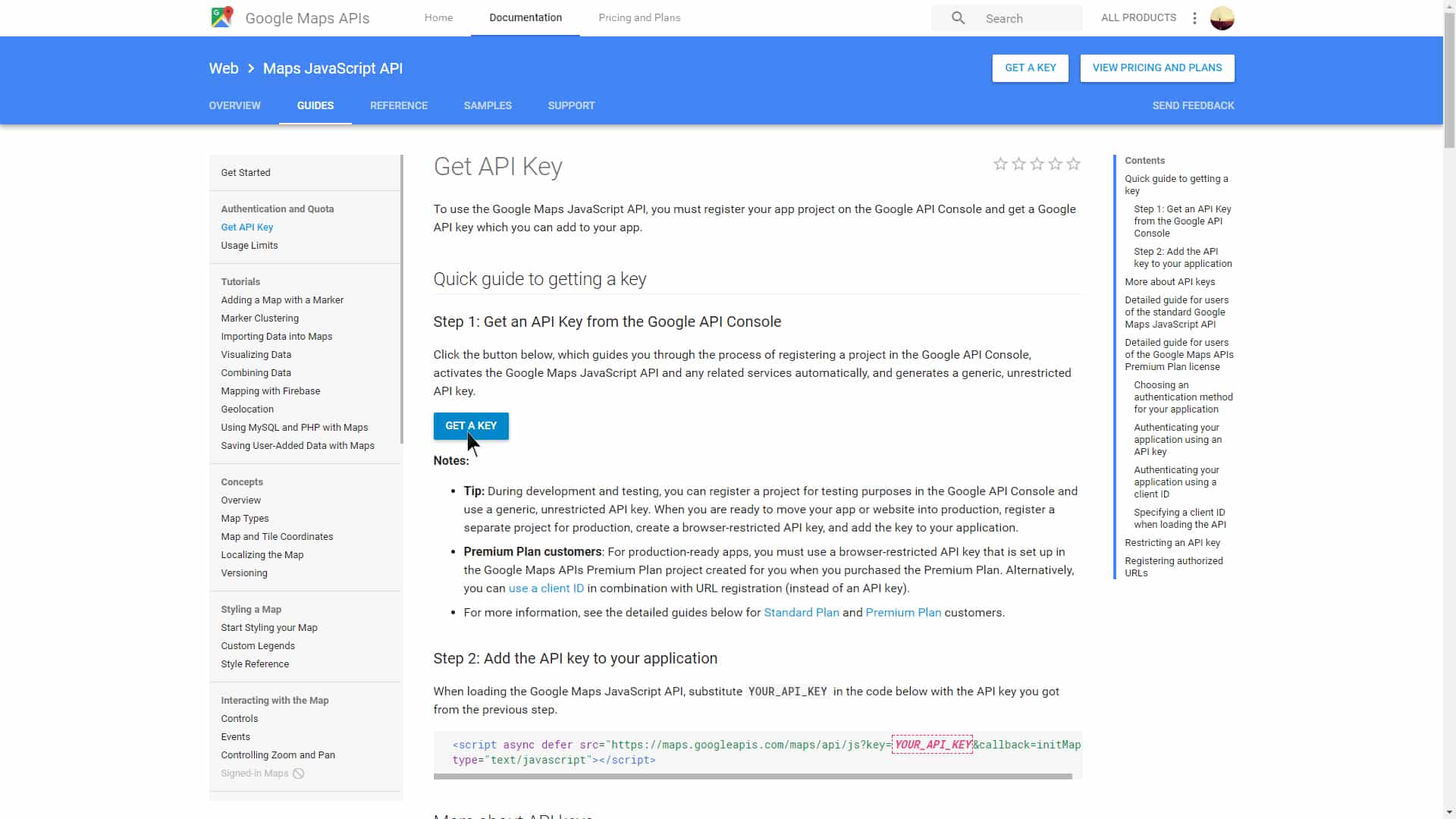Rate the page one star
1456x819 pixels.
click(1000, 164)
